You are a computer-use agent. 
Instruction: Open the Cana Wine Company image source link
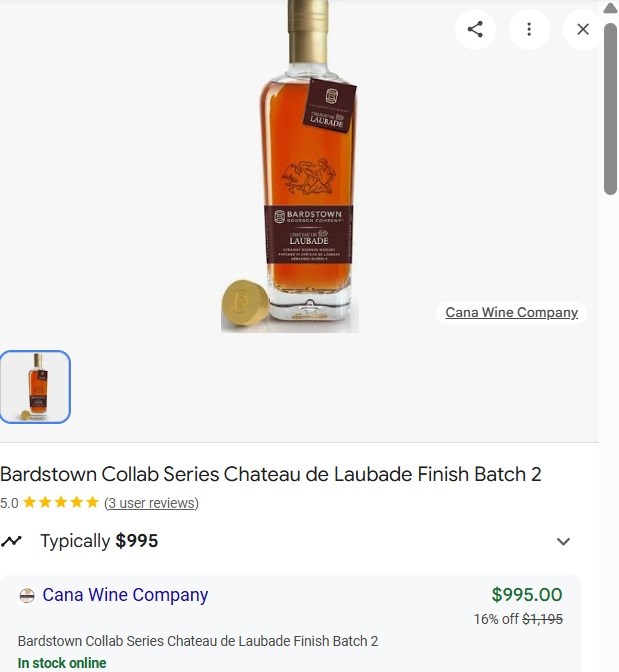click(511, 312)
